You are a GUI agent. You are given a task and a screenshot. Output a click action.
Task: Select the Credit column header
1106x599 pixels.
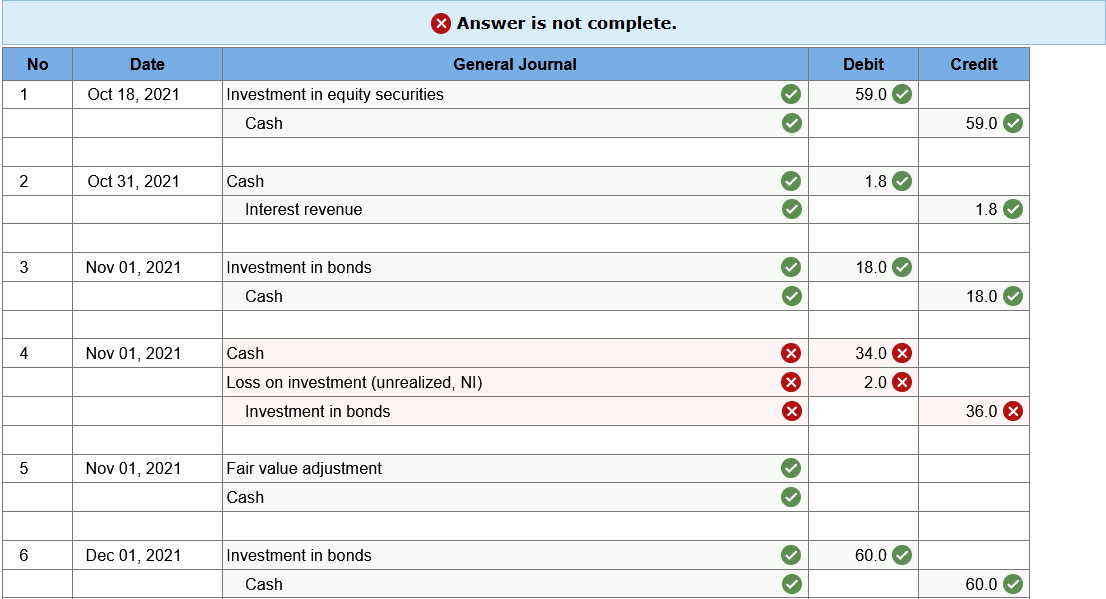[973, 64]
